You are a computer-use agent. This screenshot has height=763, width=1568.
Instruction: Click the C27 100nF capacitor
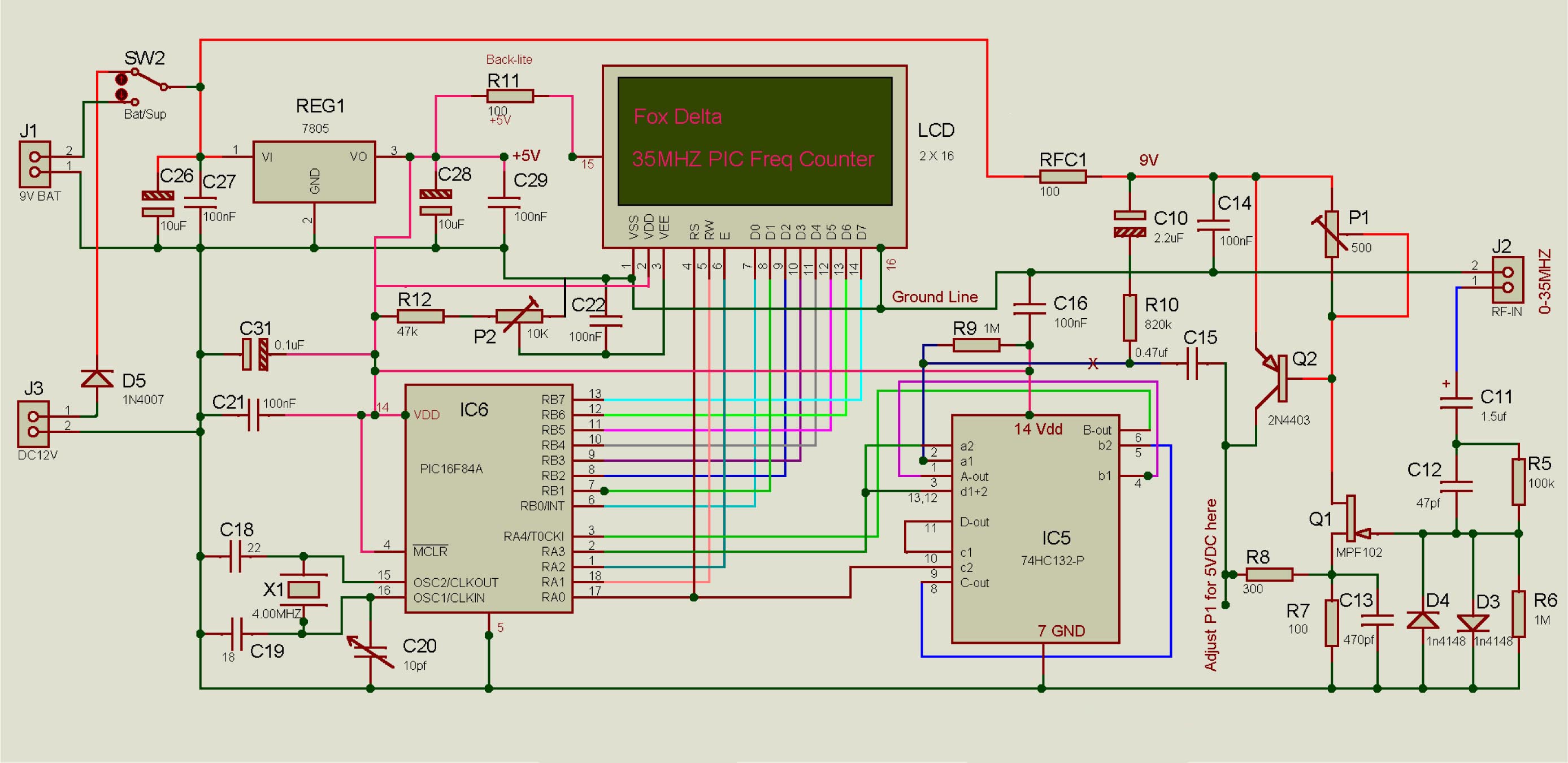[x=201, y=202]
